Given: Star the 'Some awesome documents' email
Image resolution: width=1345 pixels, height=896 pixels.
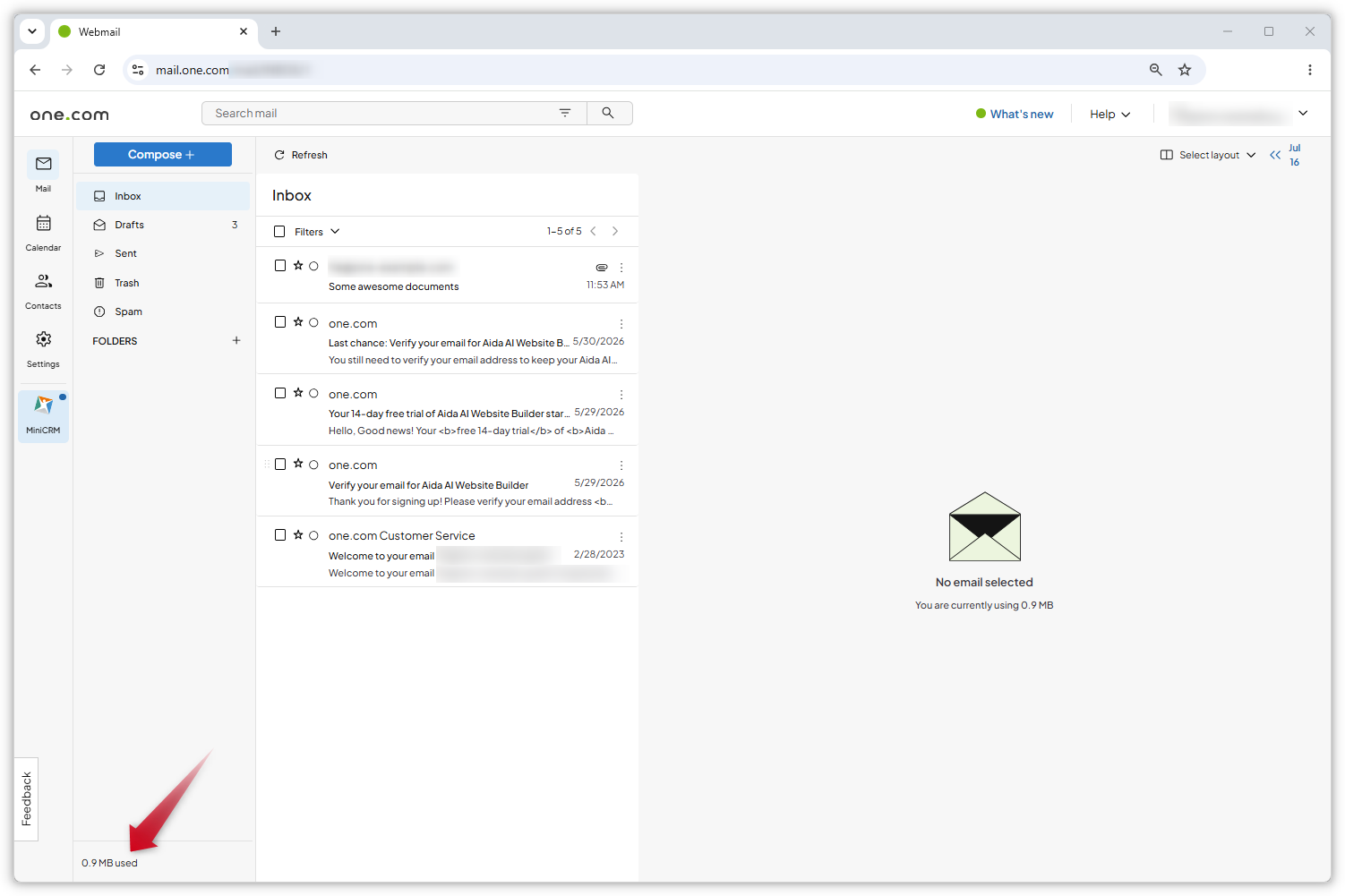Looking at the screenshot, I should point(298,266).
